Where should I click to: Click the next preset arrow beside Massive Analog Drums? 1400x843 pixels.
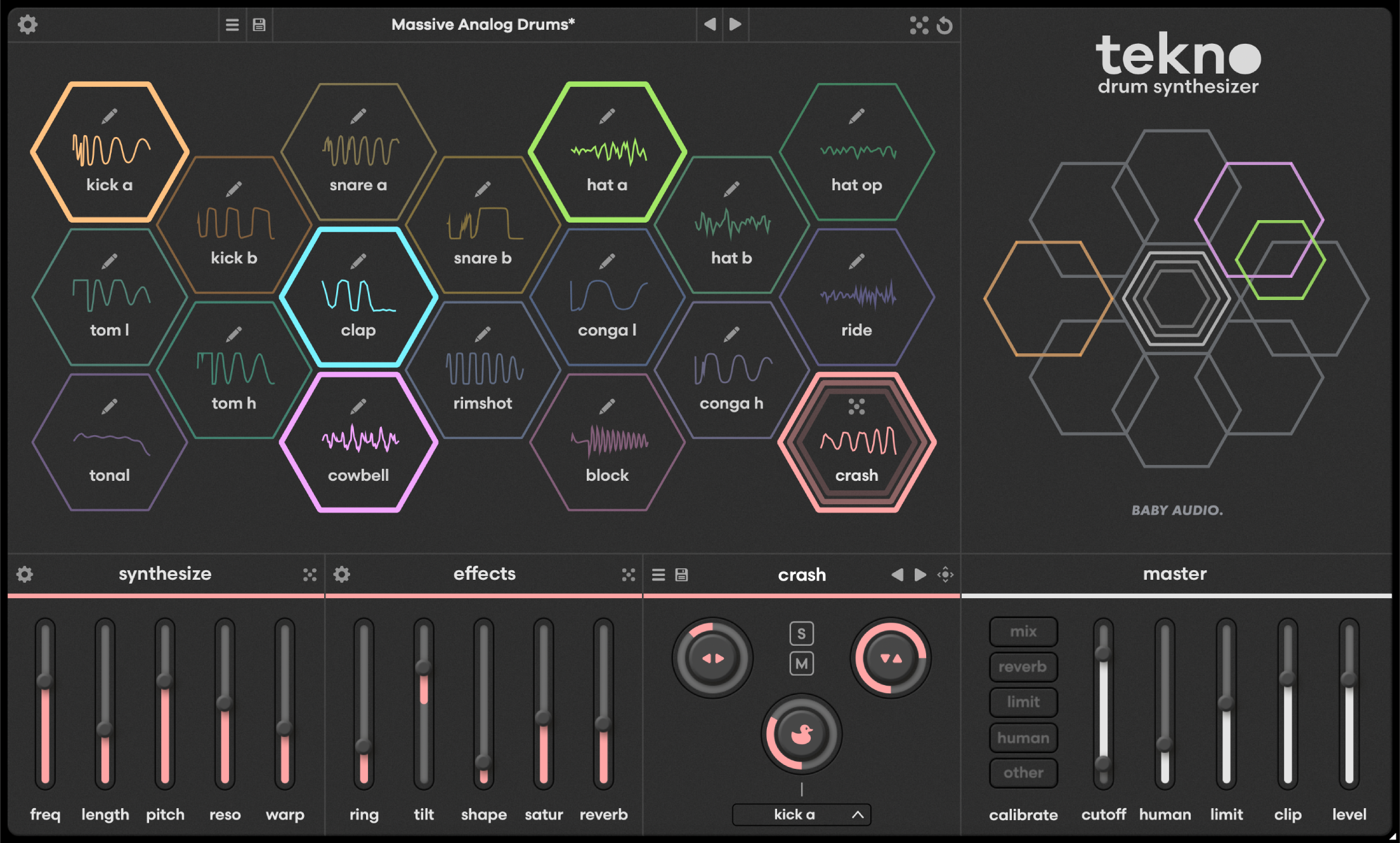[x=735, y=25]
